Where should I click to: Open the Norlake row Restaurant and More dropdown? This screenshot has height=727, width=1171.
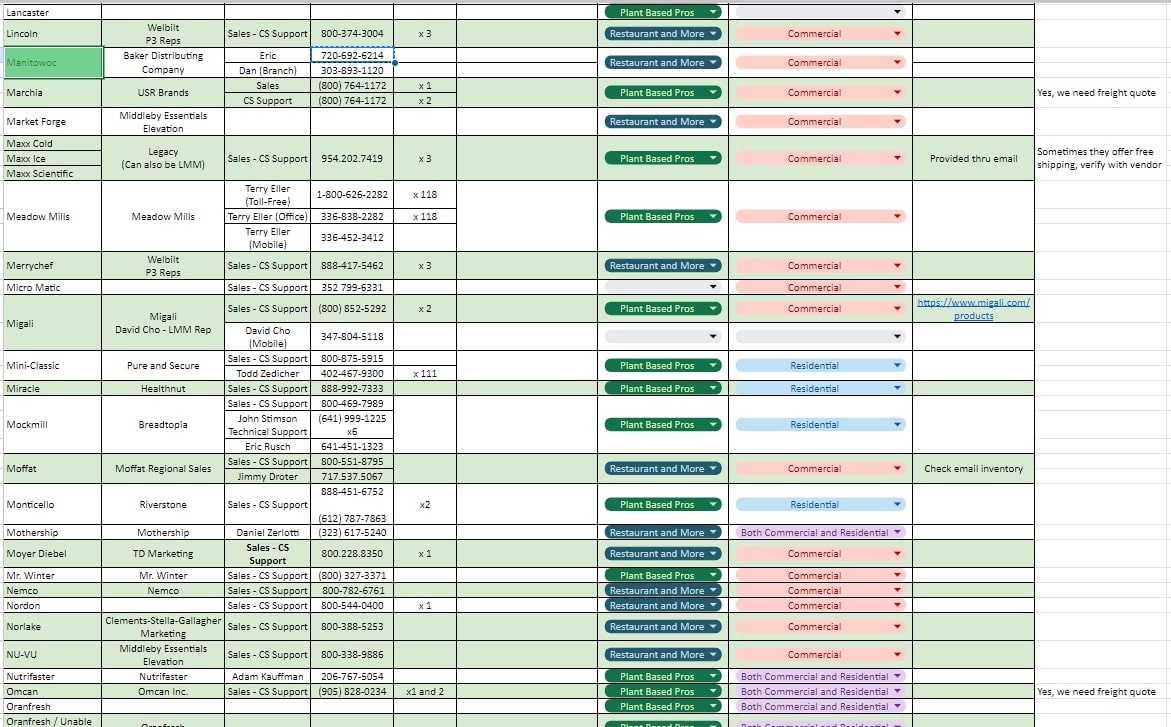pyautogui.click(x=662, y=627)
